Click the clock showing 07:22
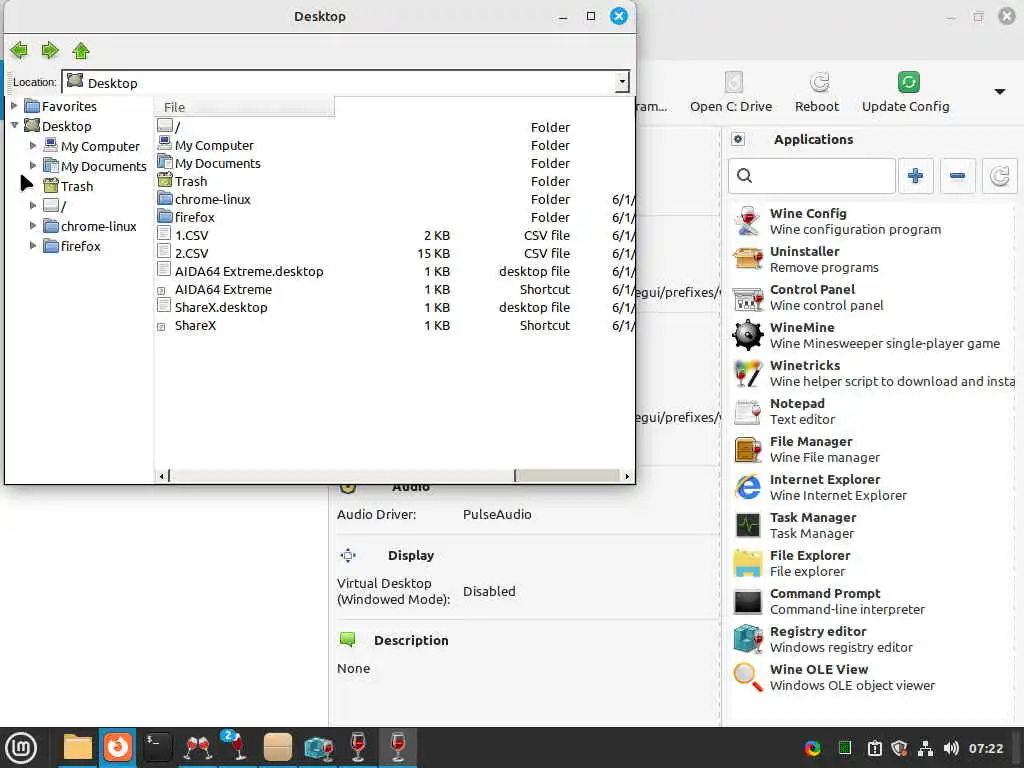The height and width of the screenshot is (768, 1024). tap(985, 748)
